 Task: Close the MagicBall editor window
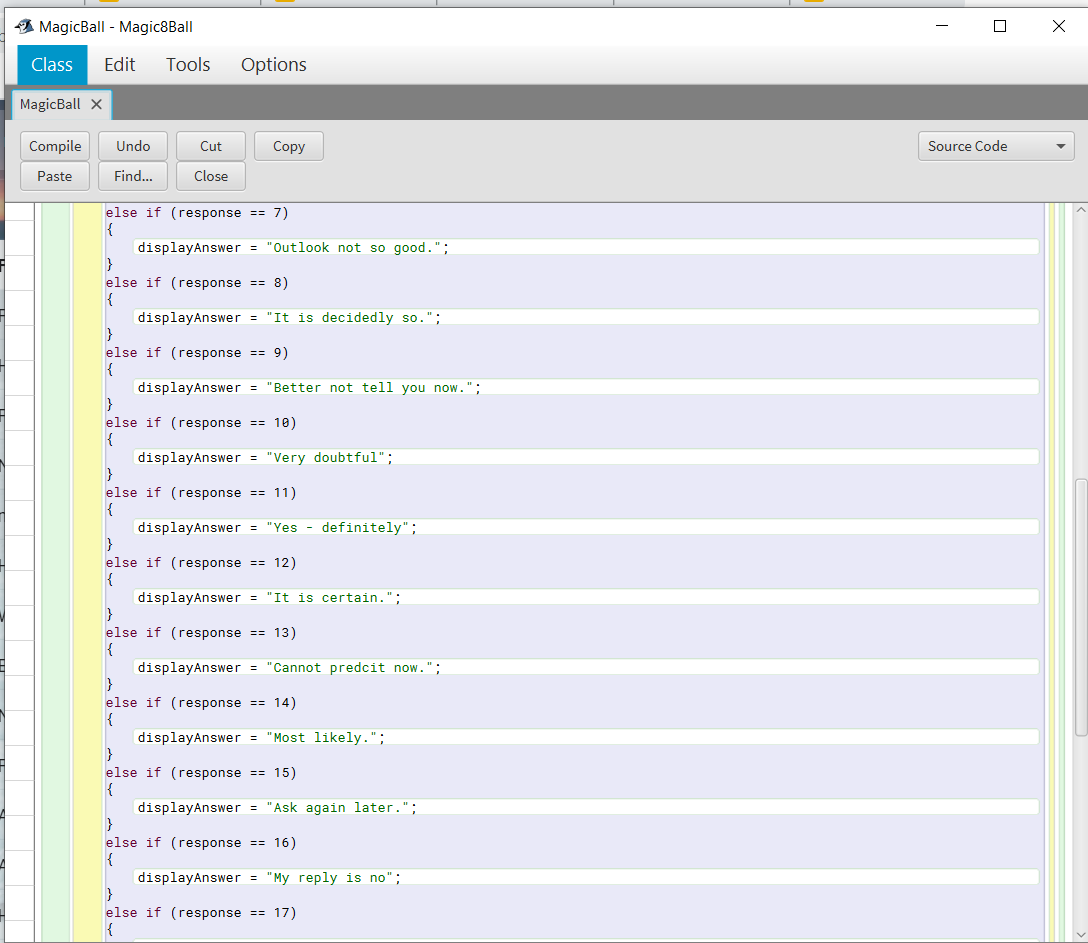click(x=1058, y=26)
